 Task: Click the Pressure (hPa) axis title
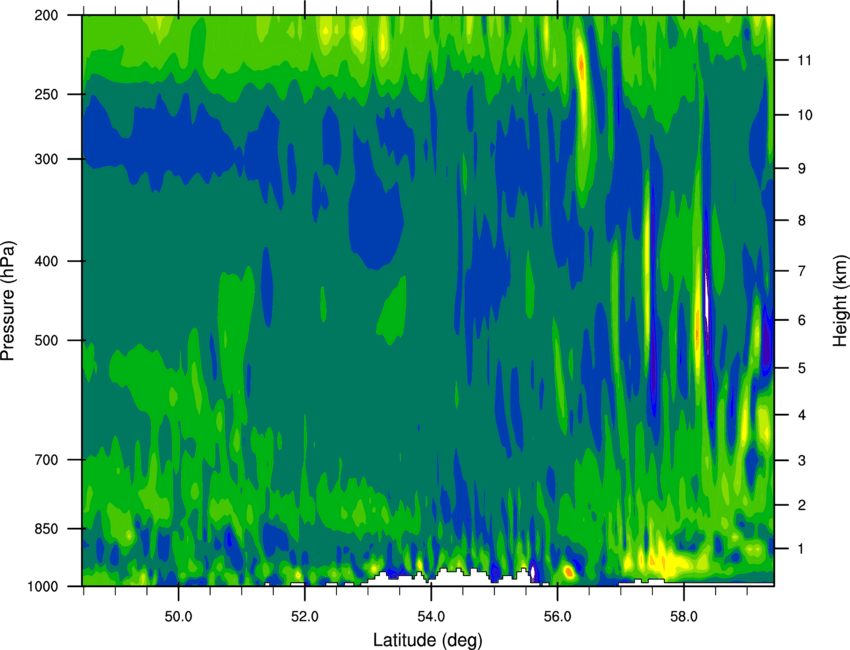[x=8, y=301]
